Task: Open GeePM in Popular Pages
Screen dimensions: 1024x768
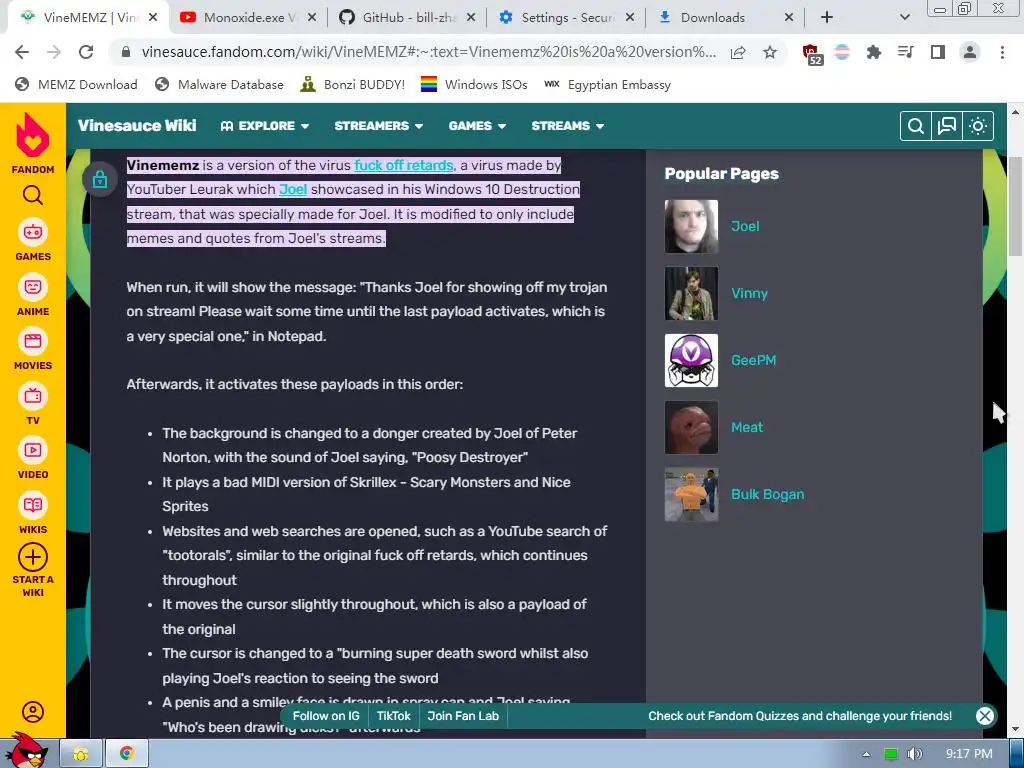Action: coord(753,360)
